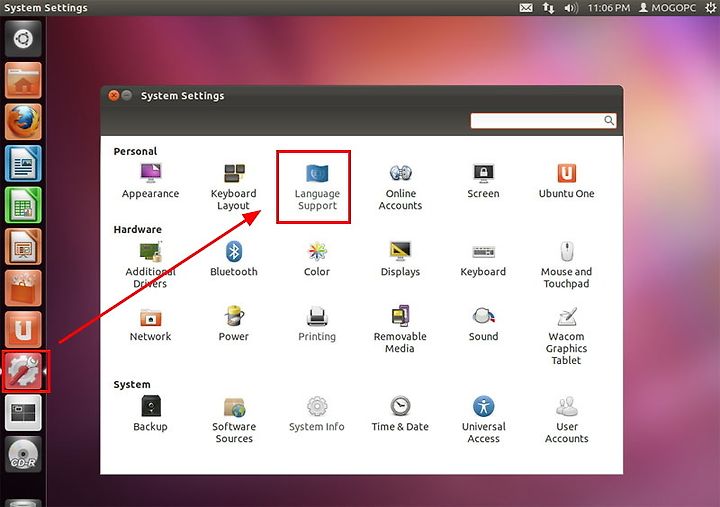Open Time & Date settings

coord(400,414)
